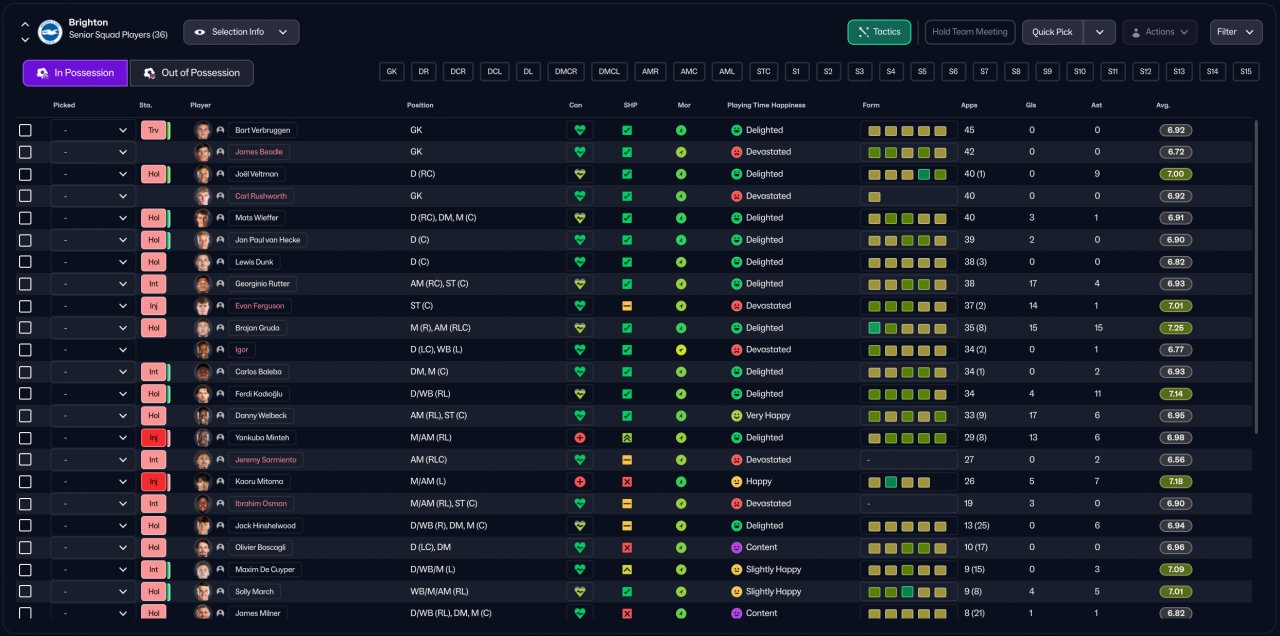Viewport: 1280px width, 636px height.
Task: Click Mats Wieffer's player portrait
Action: pos(203,218)
